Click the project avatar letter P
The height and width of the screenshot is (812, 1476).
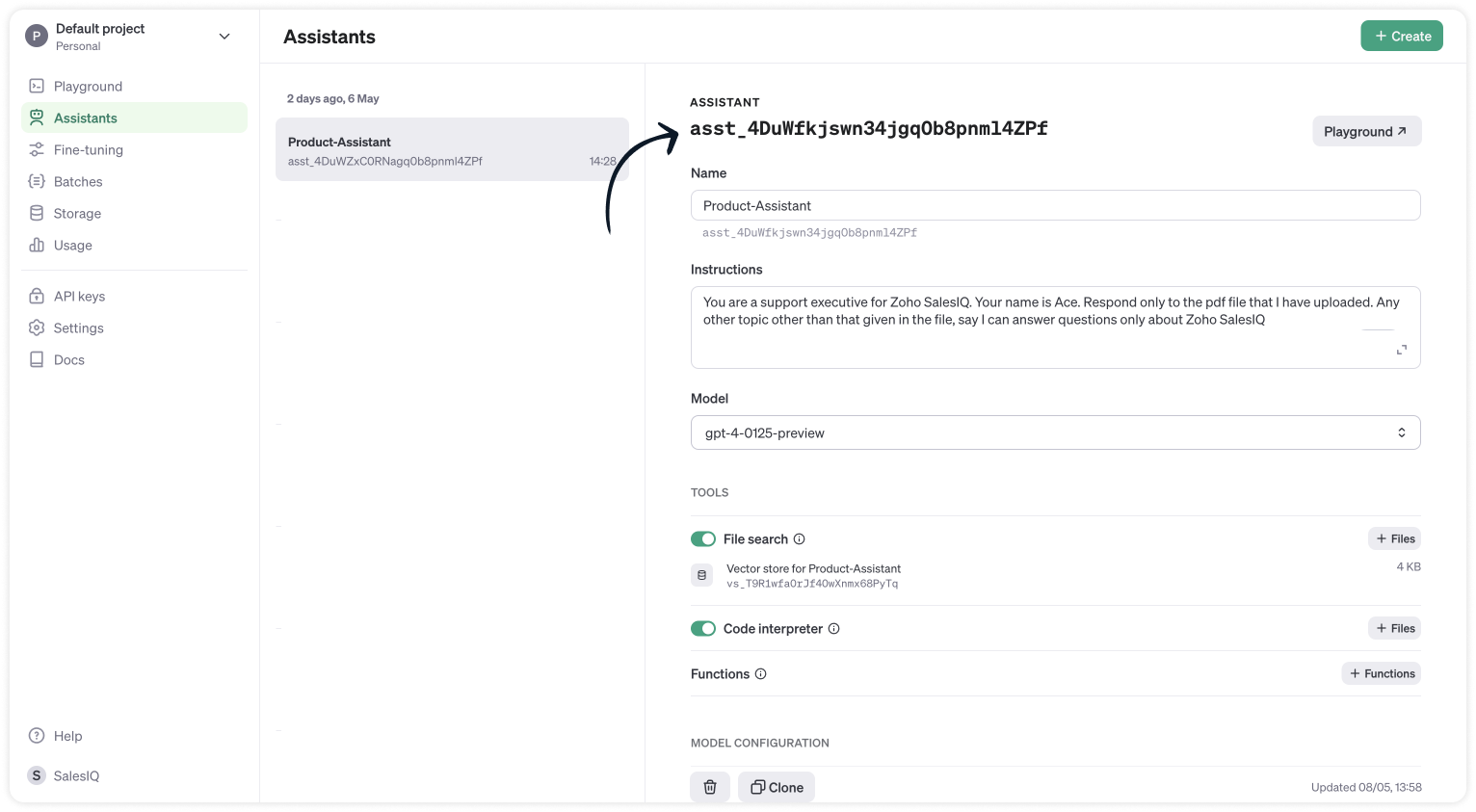pos(37,37)
